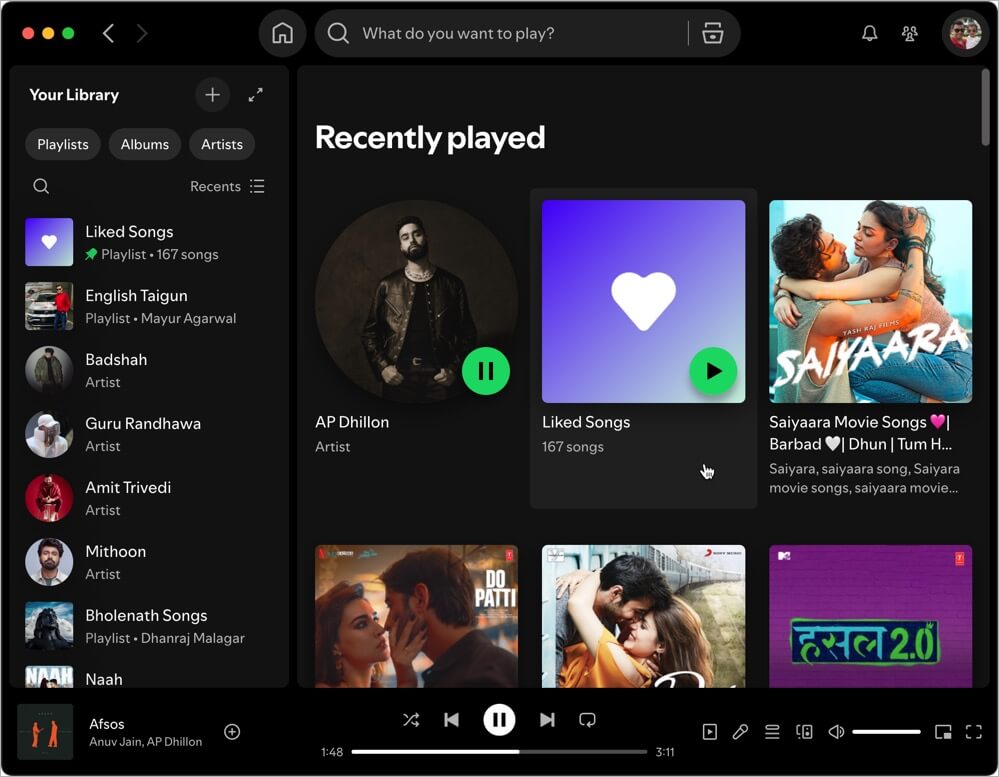Navigate back with left arrow
This screenshot has height=777, width=999.
tap(109, 33)
